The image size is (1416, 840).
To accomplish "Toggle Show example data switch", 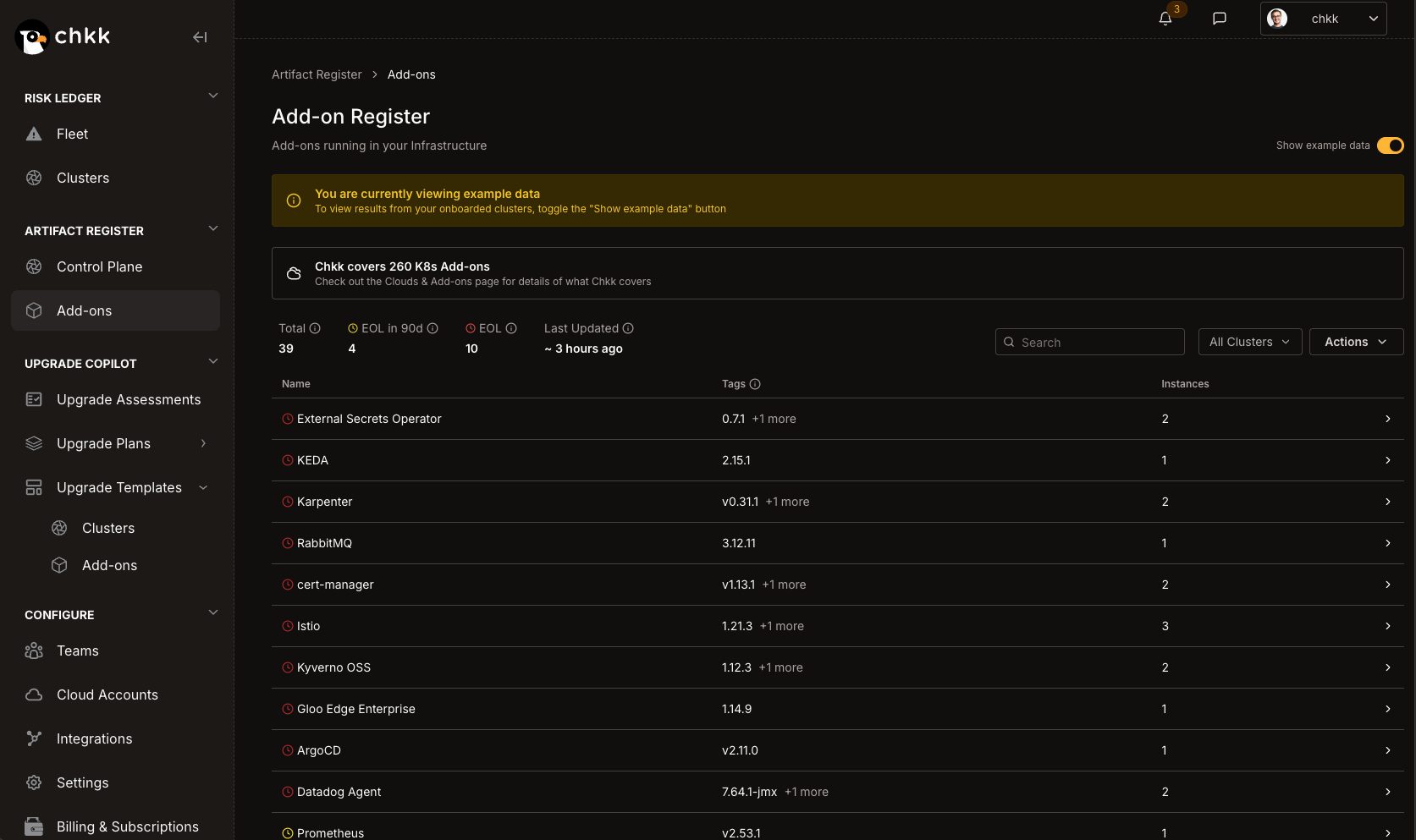I will pyautogui.click(x=1390, y=145).
